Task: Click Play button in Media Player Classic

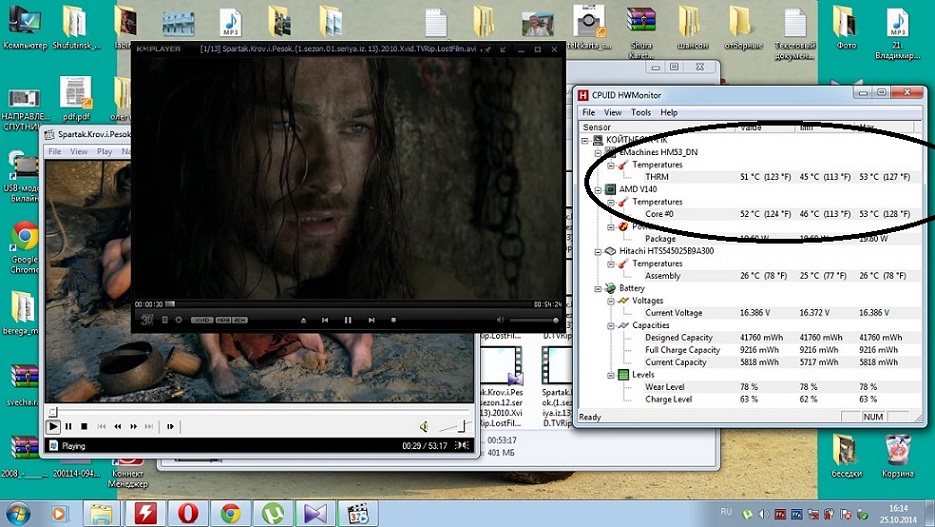Action: coord(53,426)
